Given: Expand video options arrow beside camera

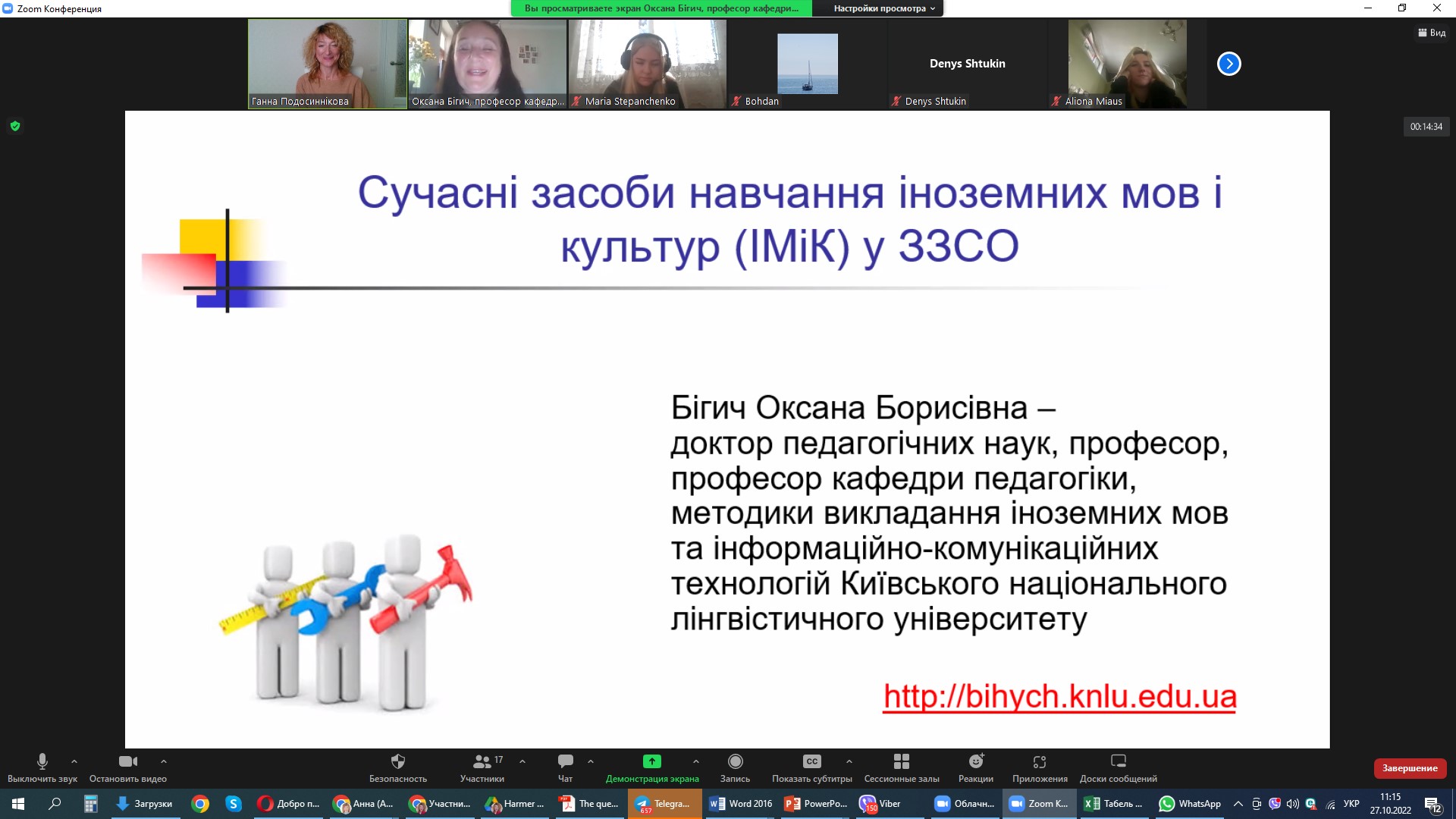Looking at the screenshot, I should click(164, 761).
